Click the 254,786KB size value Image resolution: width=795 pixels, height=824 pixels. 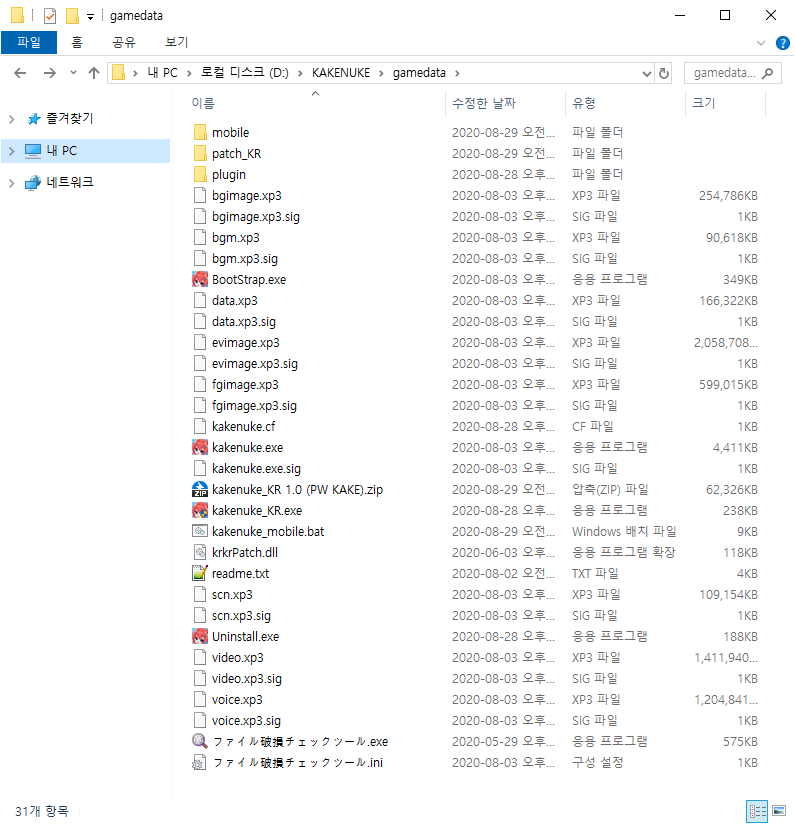click(728, 195)
